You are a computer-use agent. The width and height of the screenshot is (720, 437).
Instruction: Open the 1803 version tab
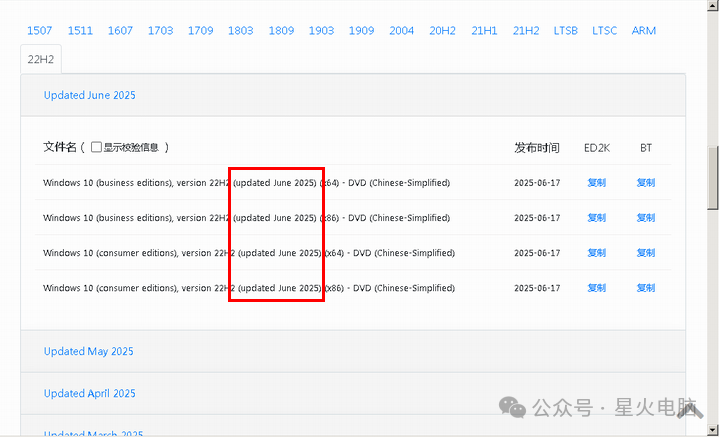coord(241,31)
